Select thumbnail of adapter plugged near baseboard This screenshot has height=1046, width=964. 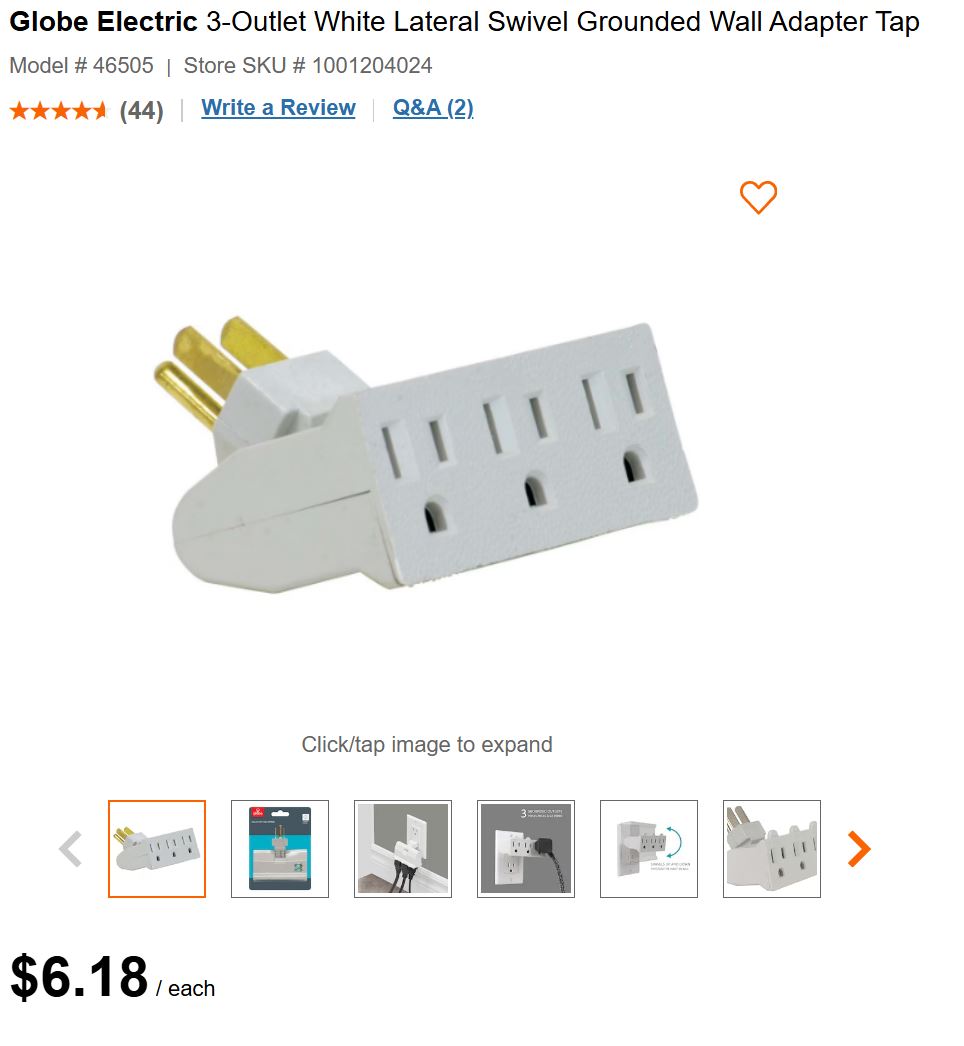coord(403,849)
